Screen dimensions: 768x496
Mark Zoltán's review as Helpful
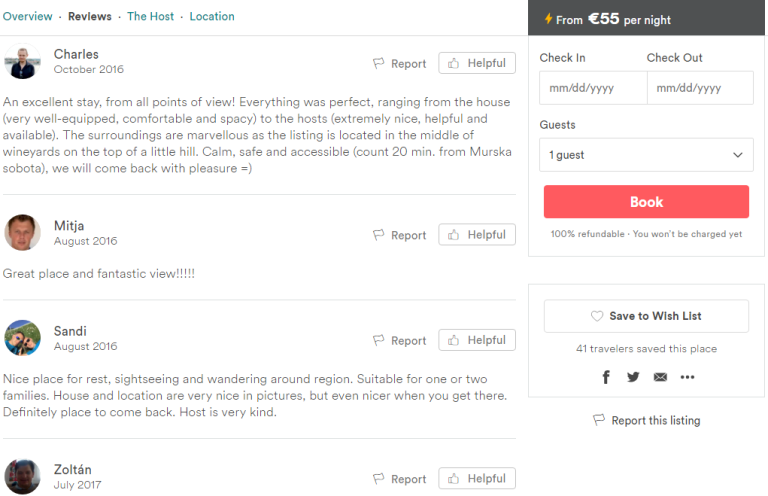click(x=477, y=479)
